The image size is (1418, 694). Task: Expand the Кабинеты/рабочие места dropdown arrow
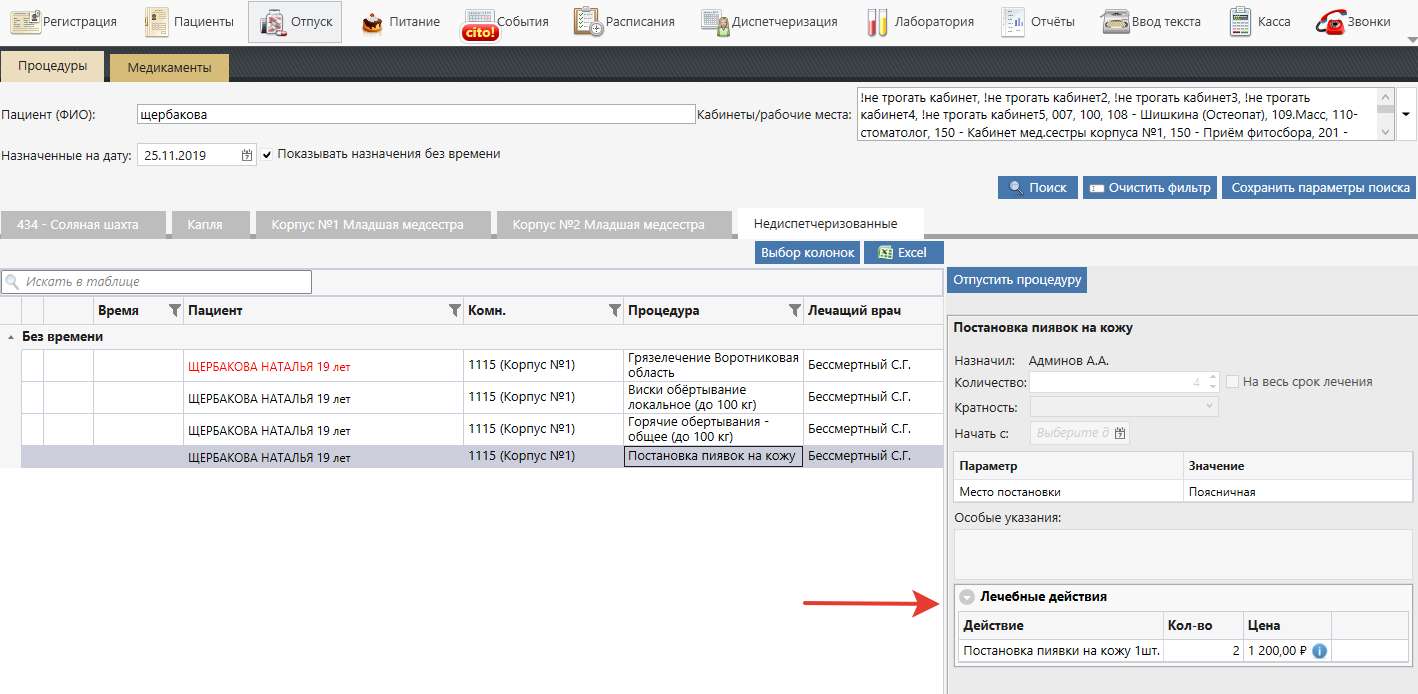(x=1406, y=114)
